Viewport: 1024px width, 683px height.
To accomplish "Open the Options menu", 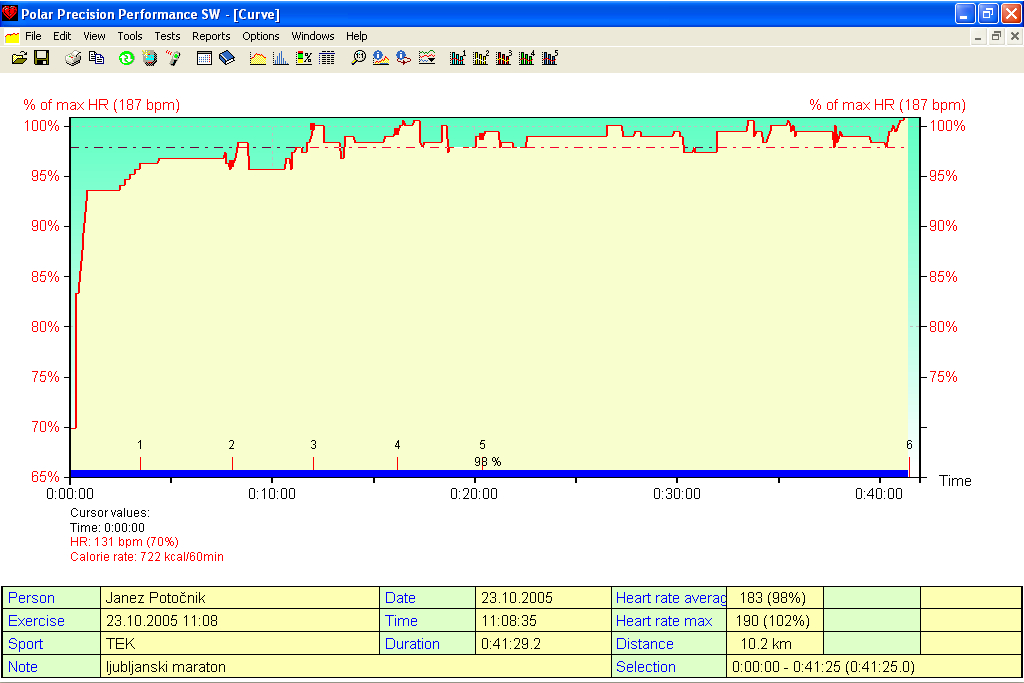I will [261, 37].
